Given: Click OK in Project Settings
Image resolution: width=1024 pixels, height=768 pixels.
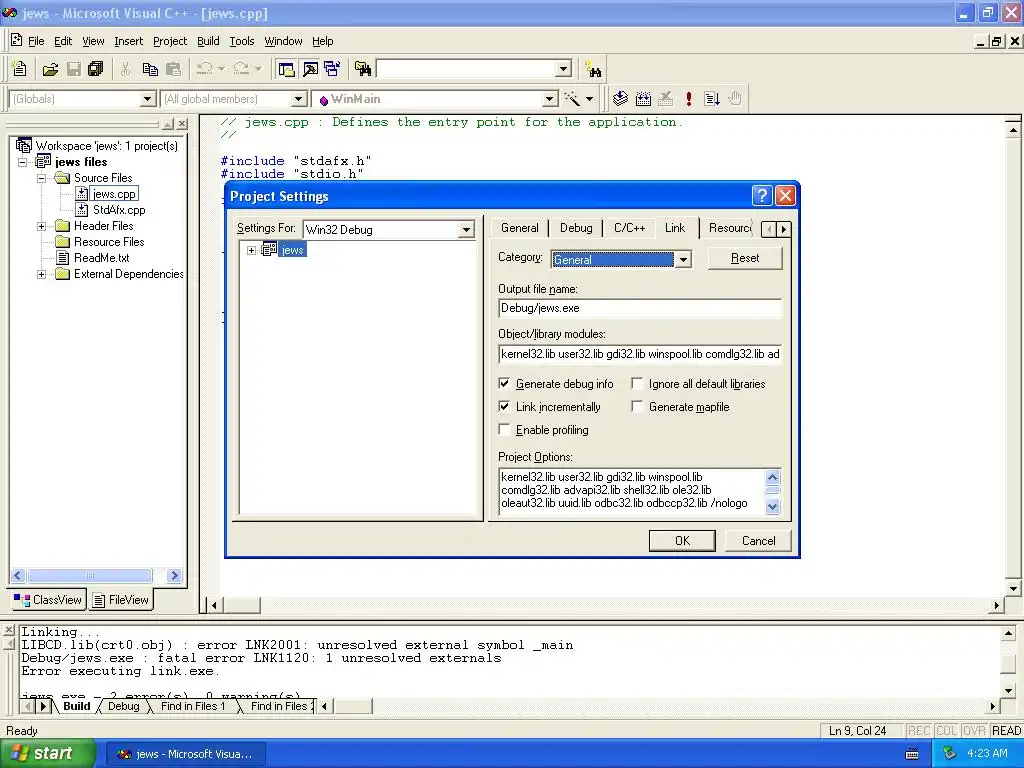Looking at the screenshot, I should point(682,541).
